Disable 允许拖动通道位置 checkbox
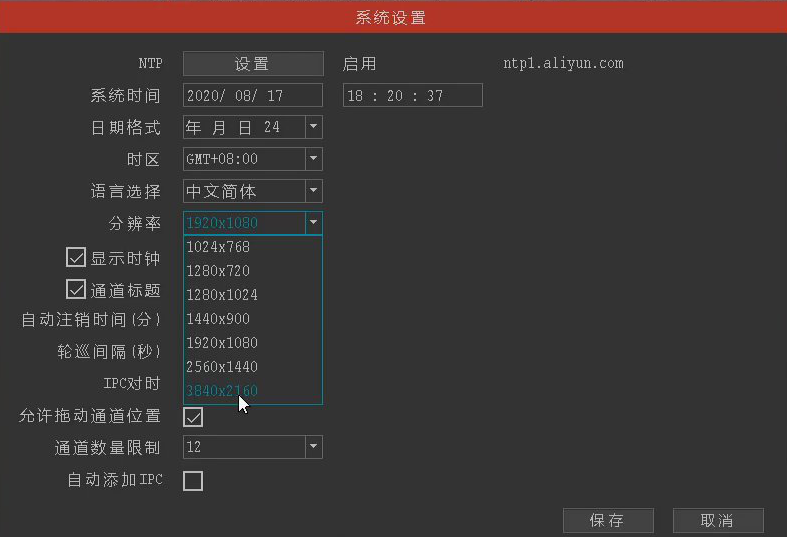This screenshot has width=787, height=537. 193,416
